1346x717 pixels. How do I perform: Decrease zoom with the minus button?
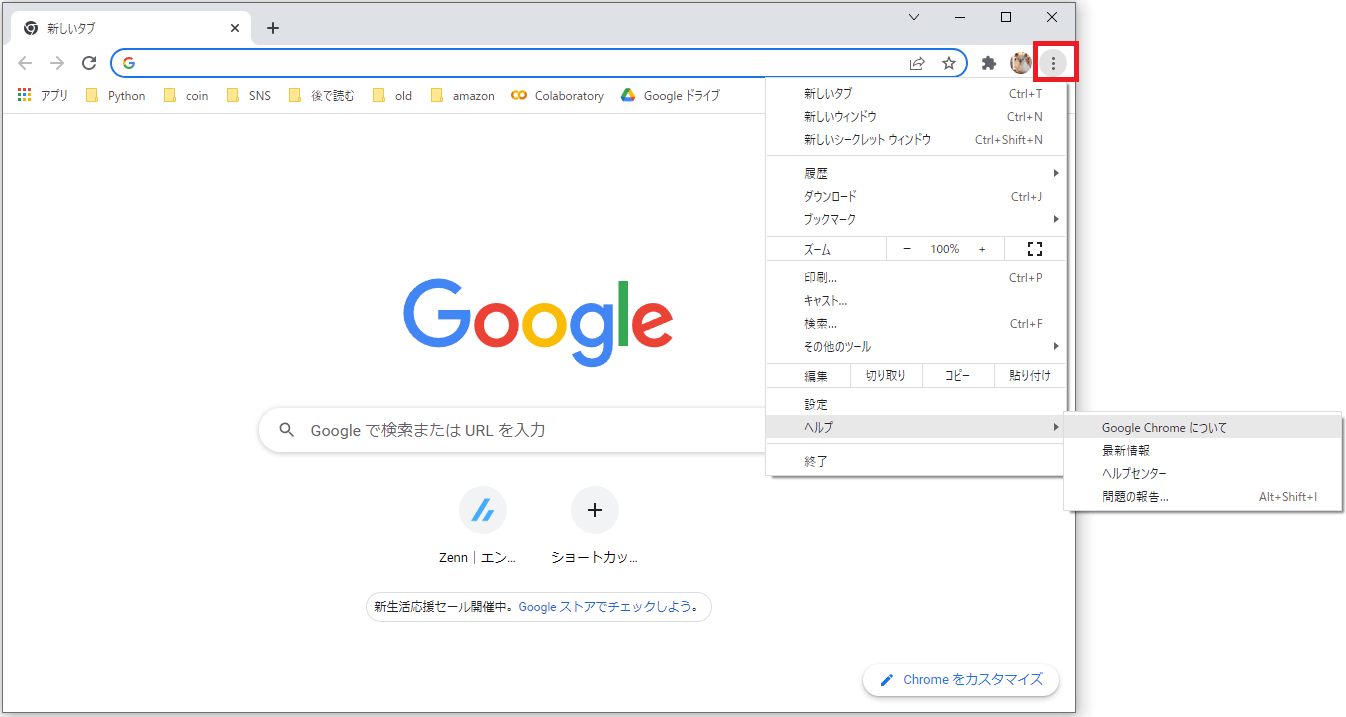click(x=907, y=249)
